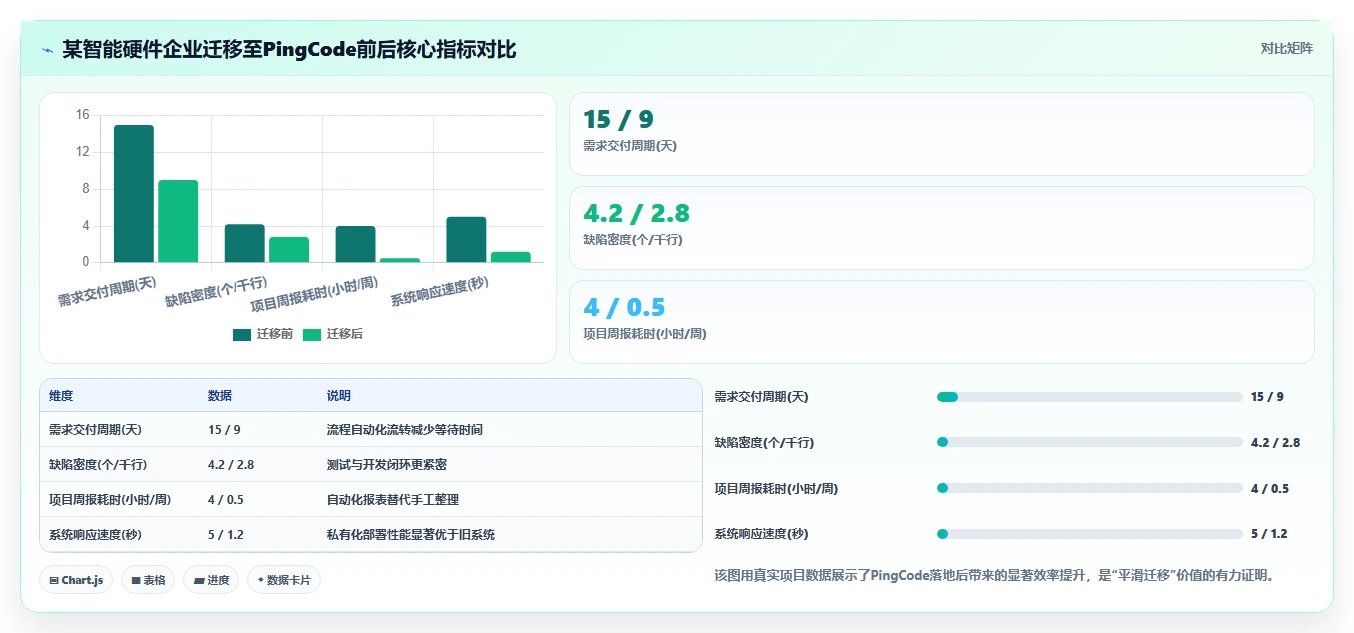This screenshot has width=1354, height=633.
Task: Click the 维度 column header
Action: (61, 396)
